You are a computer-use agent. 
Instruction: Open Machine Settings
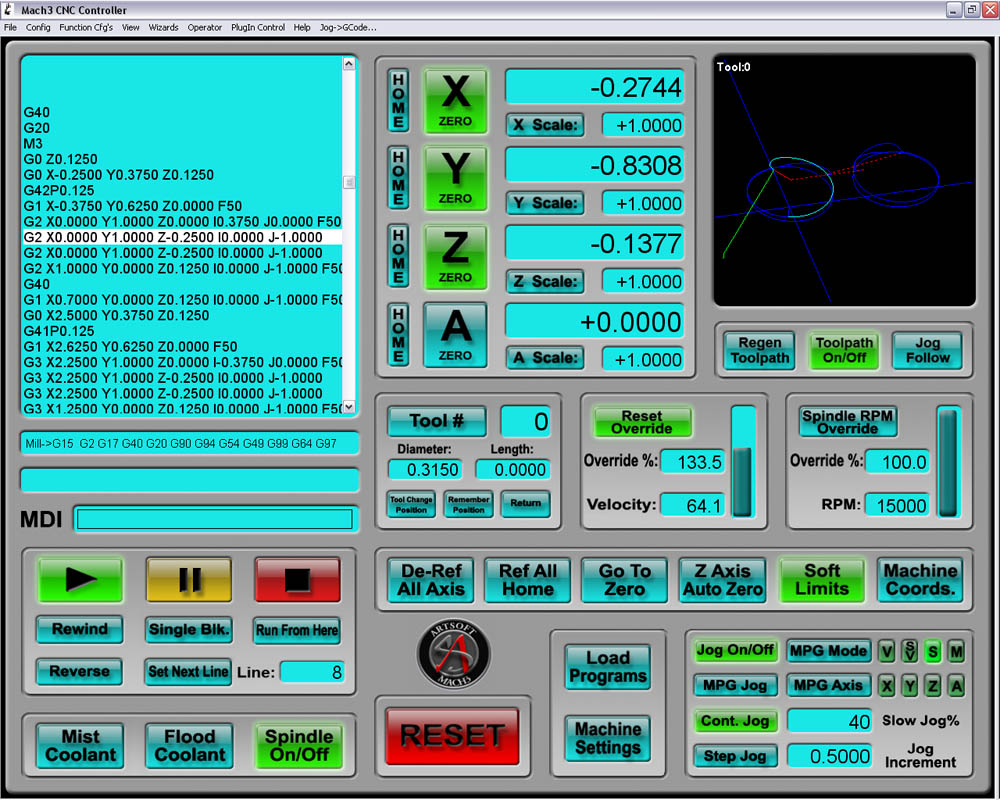[x=608, y=738]
